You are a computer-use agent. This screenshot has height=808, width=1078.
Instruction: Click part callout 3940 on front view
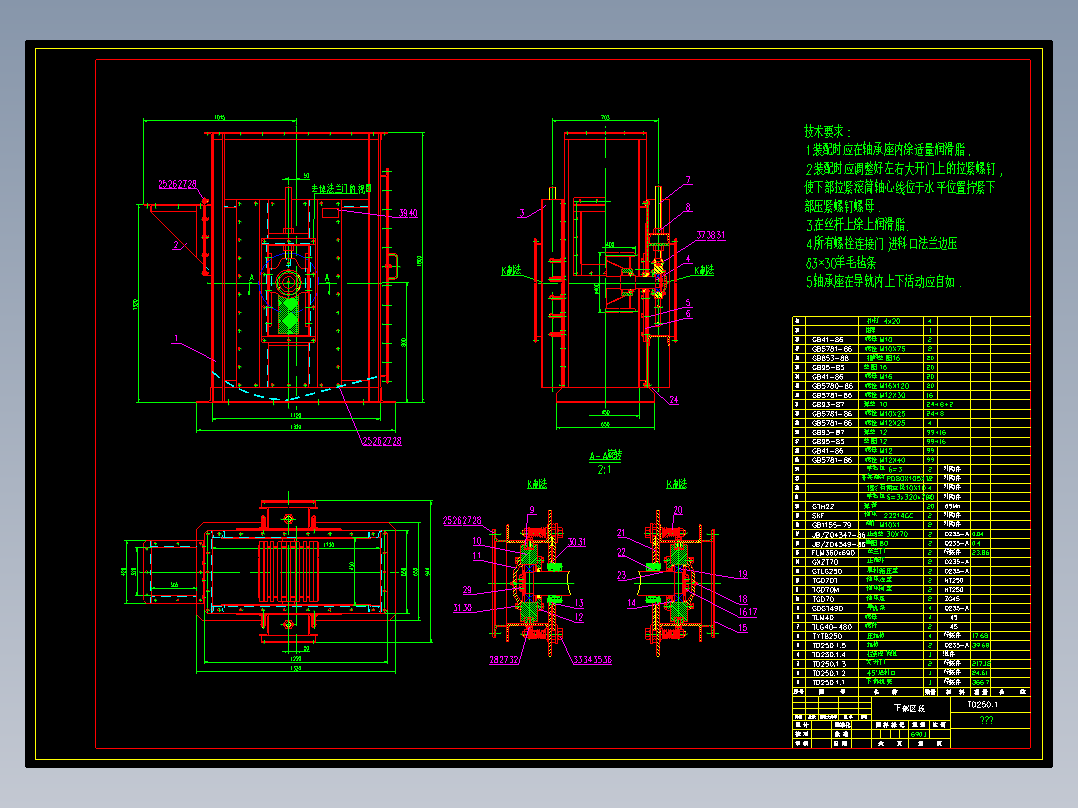408,213
